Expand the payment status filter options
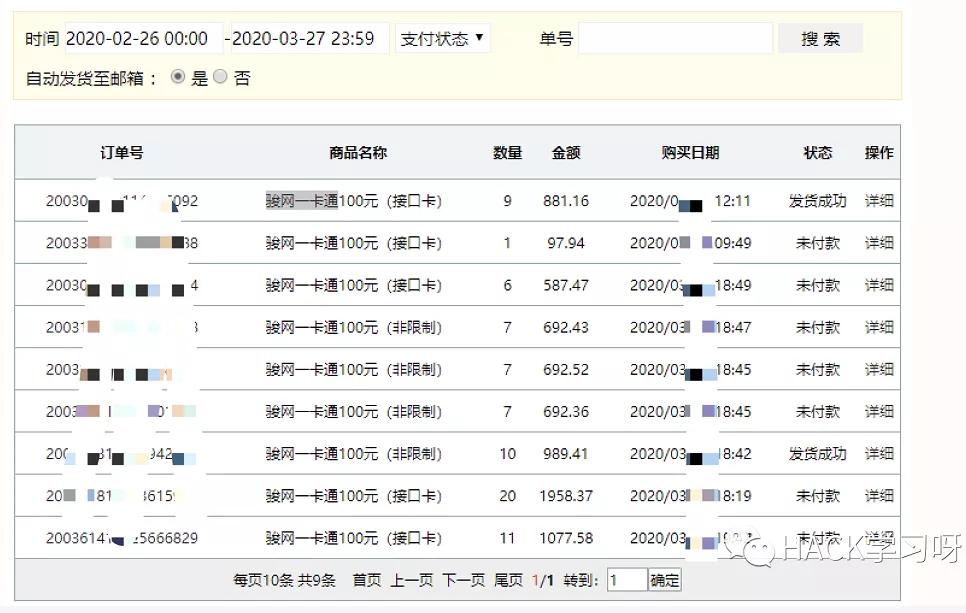The width and height of the screenshot is (966, 613). pyautogui.click(x=441, y=38)
